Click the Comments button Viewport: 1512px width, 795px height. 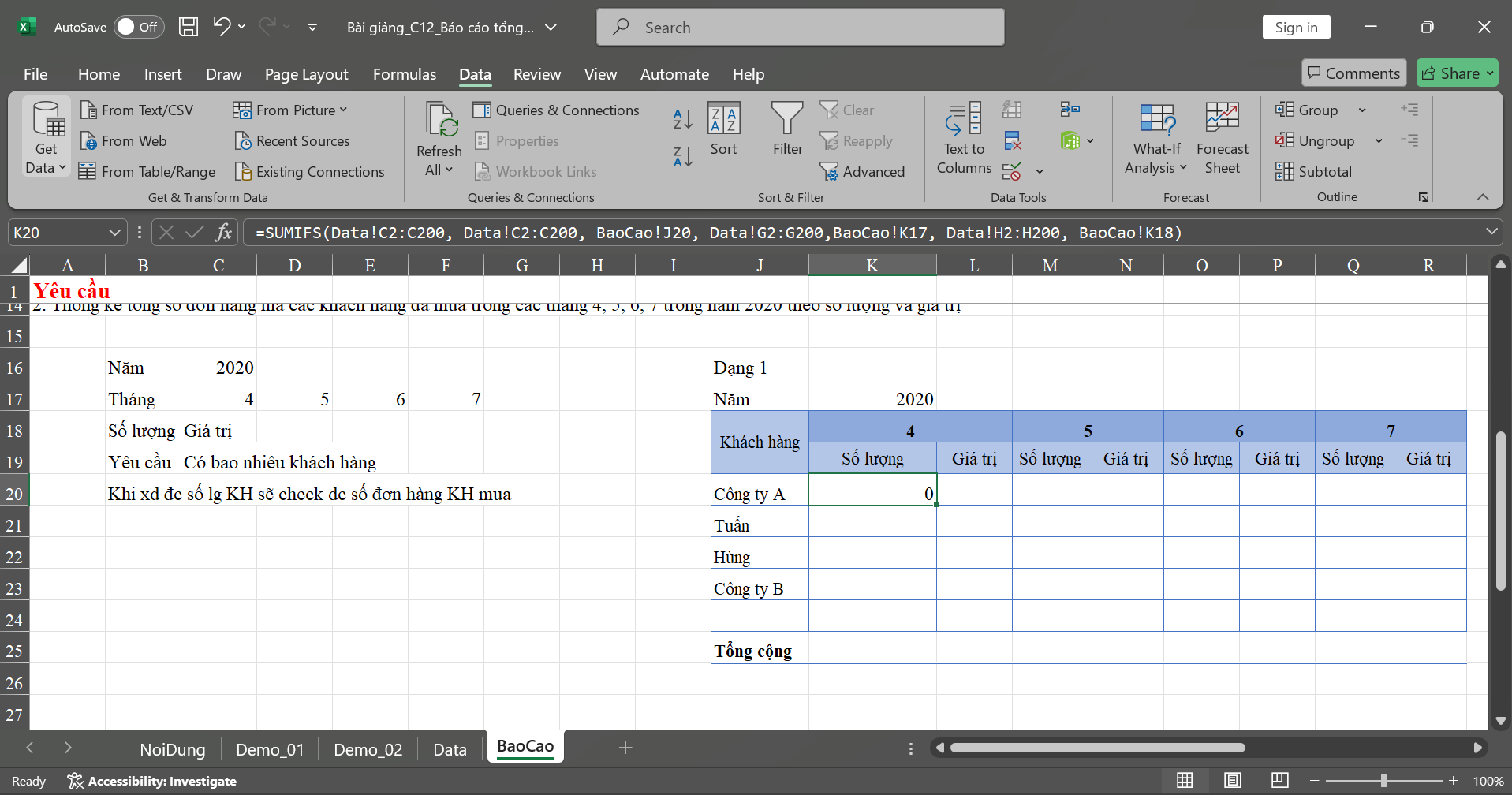(1353, 73)
